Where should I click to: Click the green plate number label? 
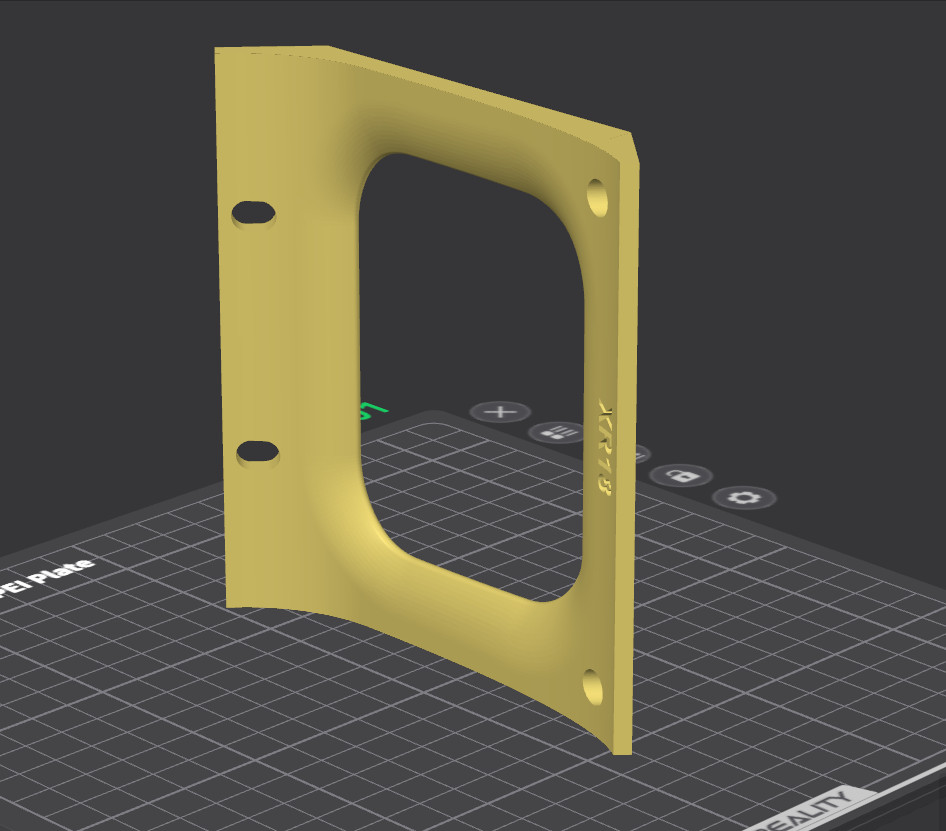372,411
